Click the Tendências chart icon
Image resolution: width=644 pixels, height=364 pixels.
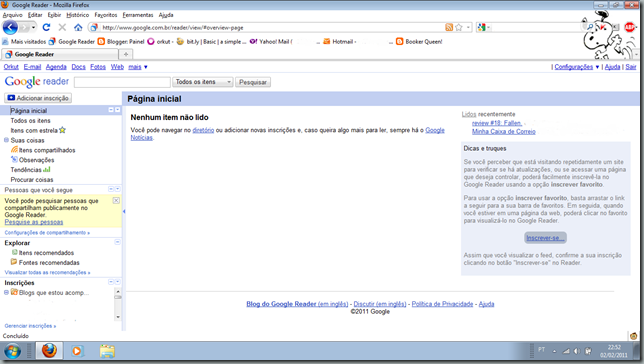pos(47,170)
